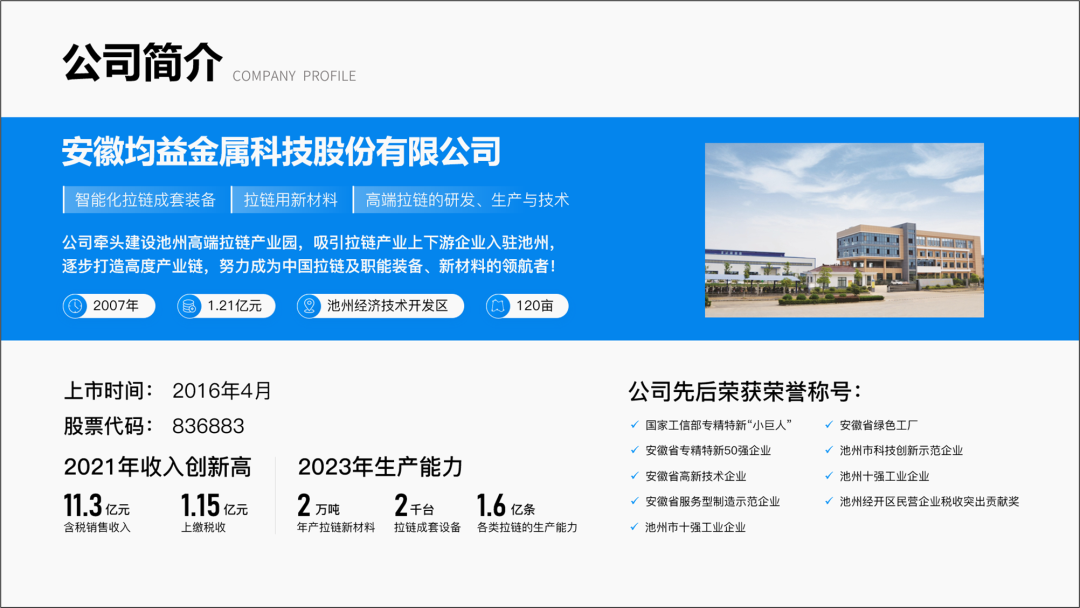1080x608 pixels.
Task: Select the honor text 安徽省专精特新50强企业
Action: 708,450
